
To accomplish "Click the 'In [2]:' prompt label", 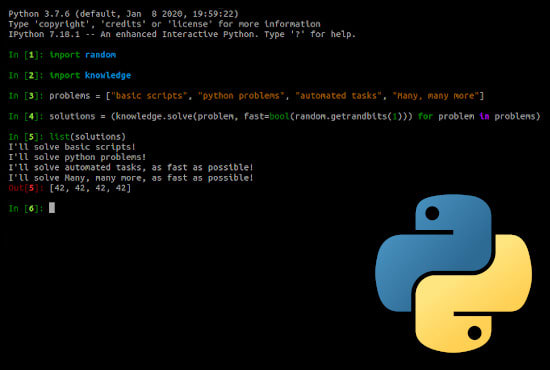I will click(x=26, y=75).
